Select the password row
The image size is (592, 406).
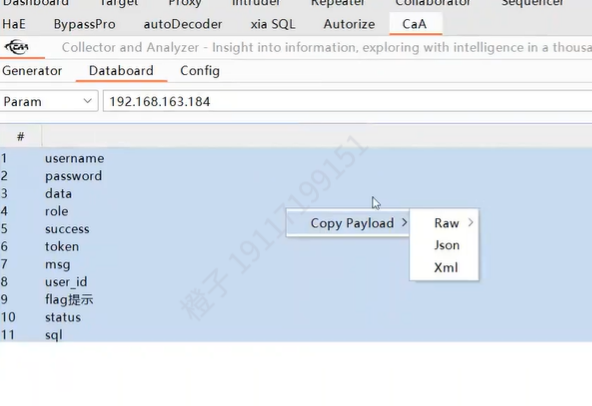(296, 176)
